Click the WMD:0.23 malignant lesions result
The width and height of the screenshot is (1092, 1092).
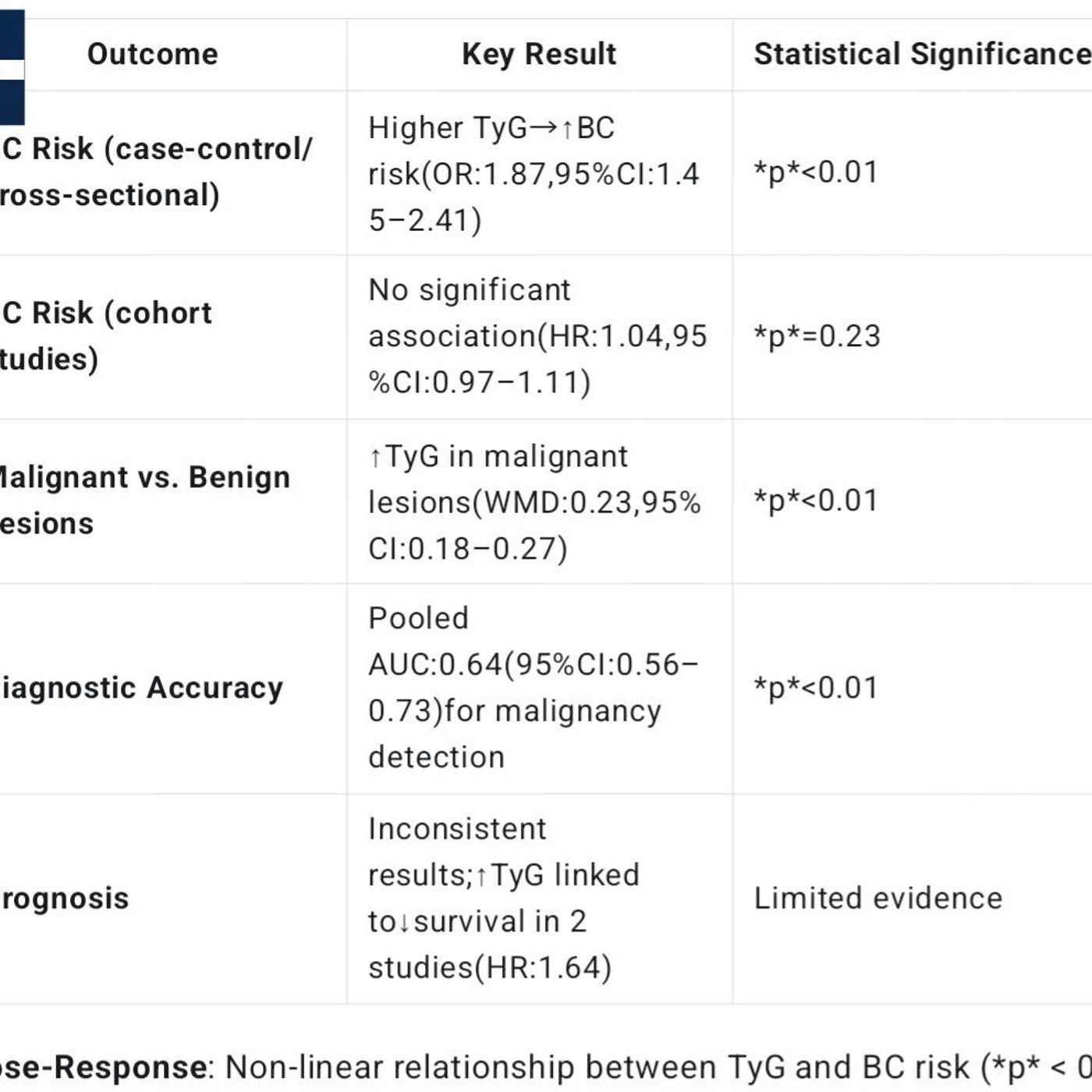point(534,502)
